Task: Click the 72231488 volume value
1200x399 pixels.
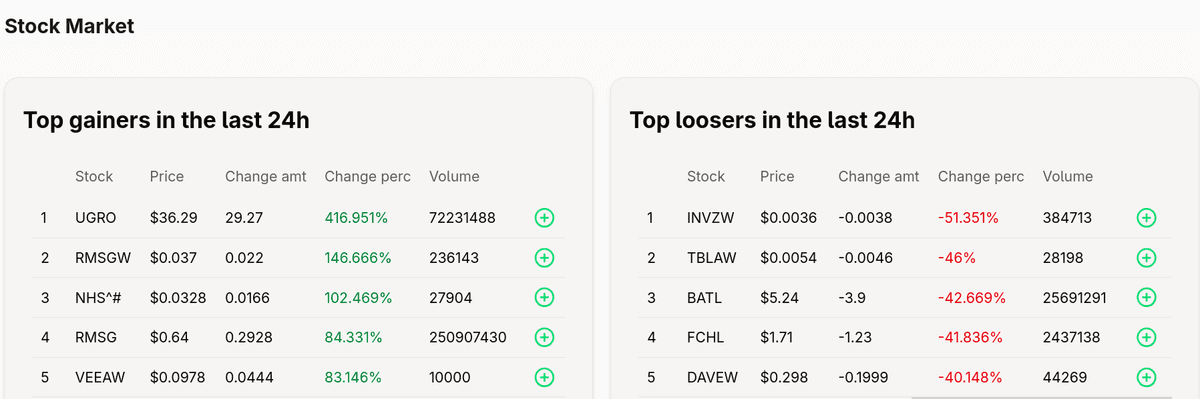Action: click(x=462, y=217)
